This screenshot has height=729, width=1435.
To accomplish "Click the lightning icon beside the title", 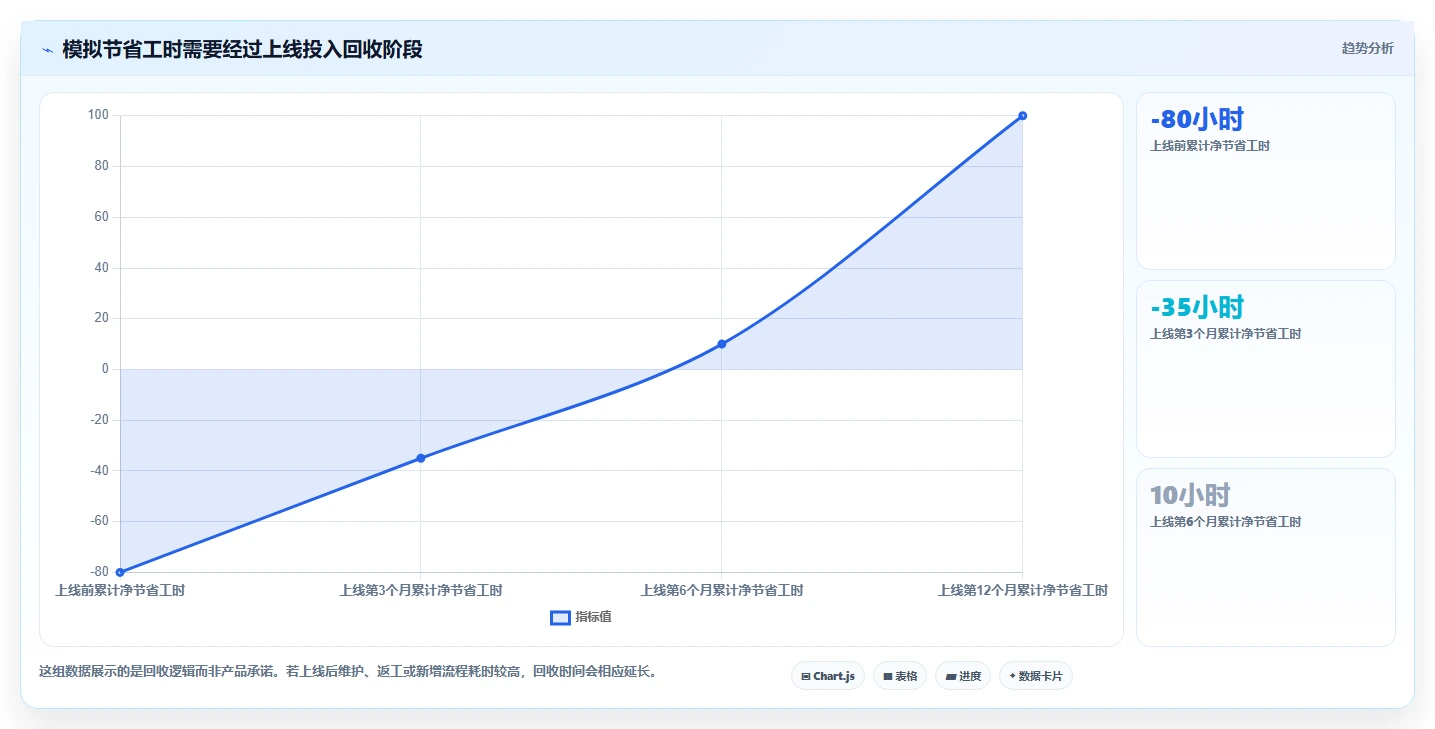I will (x=47, y=49).
